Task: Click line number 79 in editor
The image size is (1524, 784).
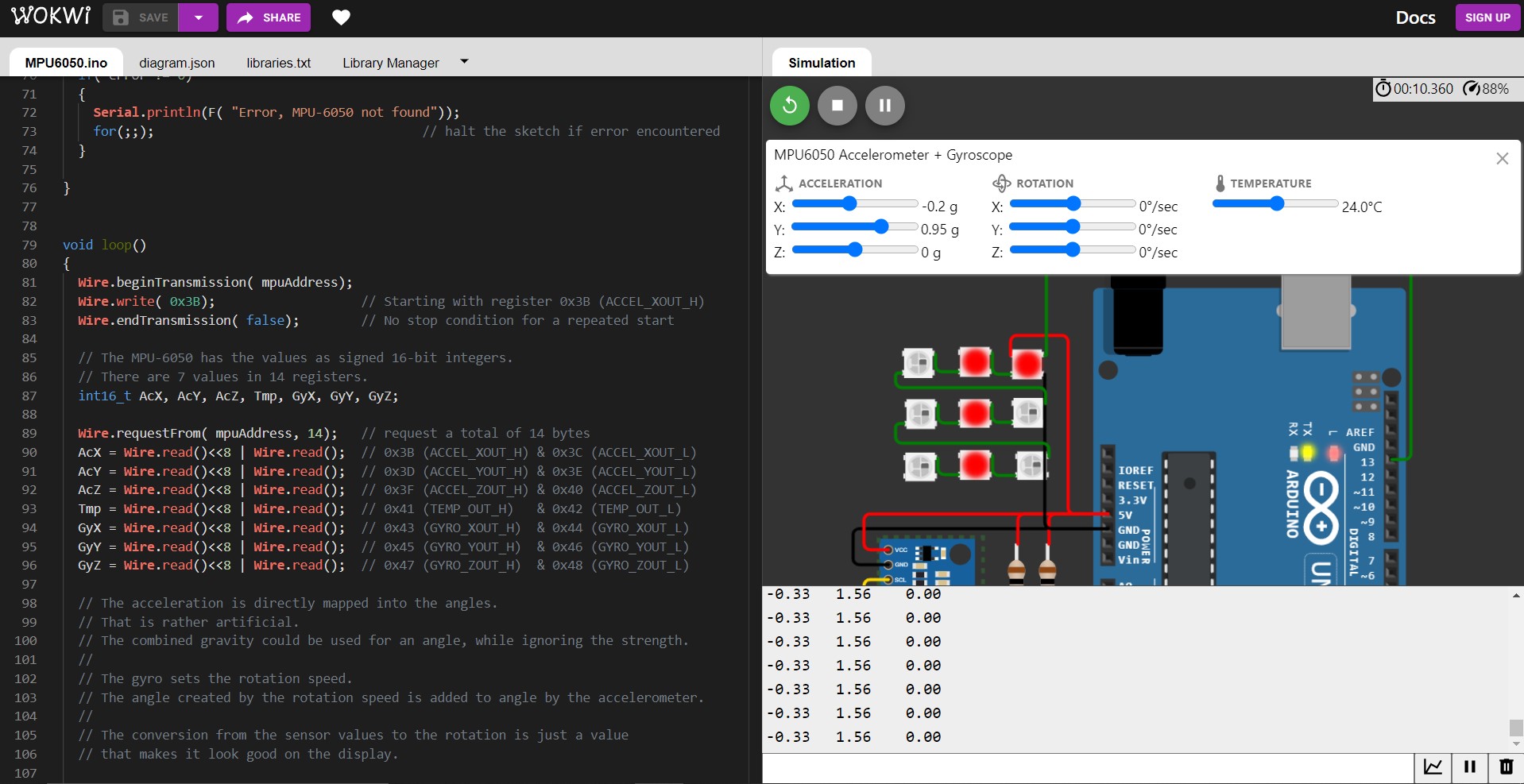Action: [29, 245]
